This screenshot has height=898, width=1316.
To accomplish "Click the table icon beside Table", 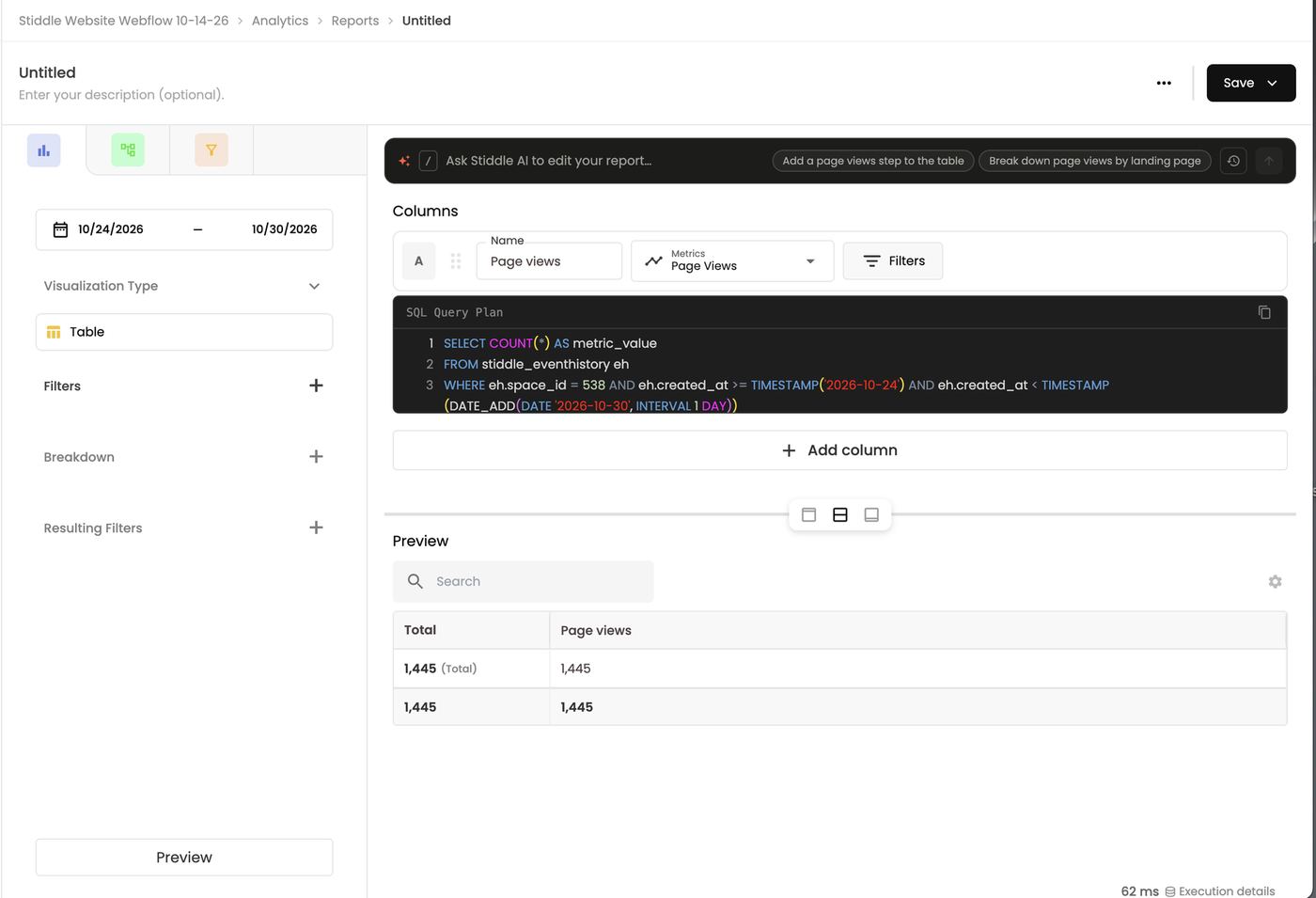I will (54, 332).
